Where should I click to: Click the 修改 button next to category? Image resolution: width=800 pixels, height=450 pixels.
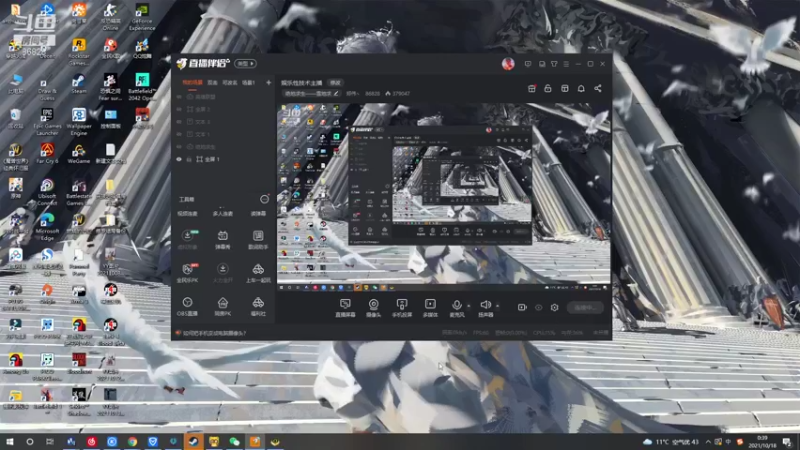click(335, 83)
